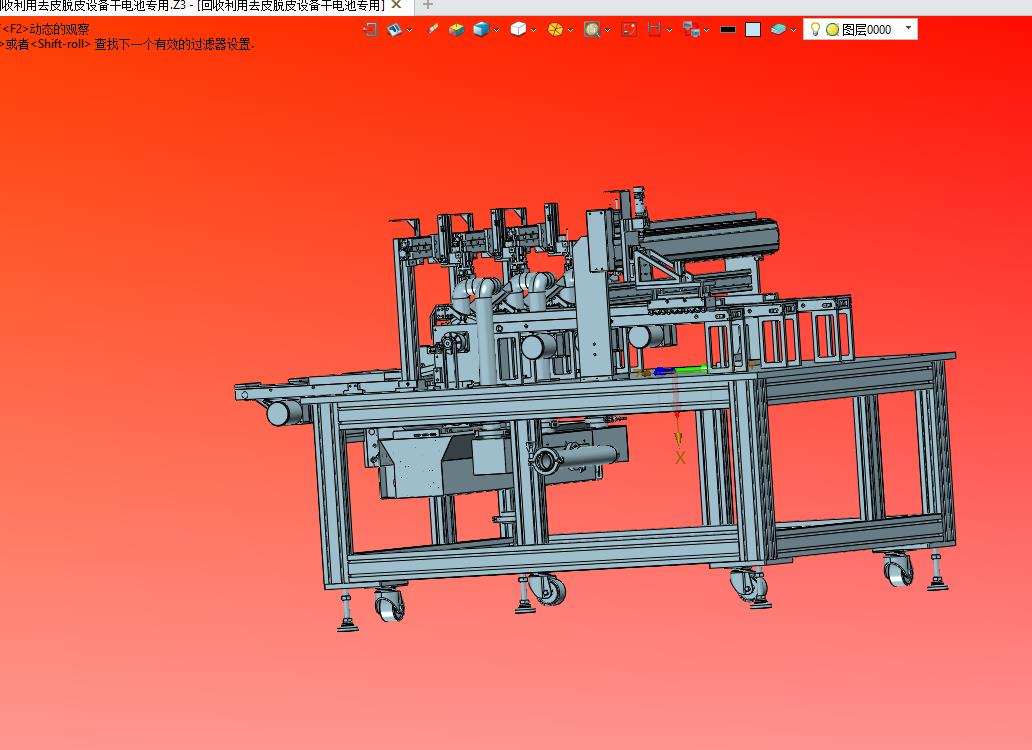Expand the magnifier zoom options arrow

(x=607, y=30)
